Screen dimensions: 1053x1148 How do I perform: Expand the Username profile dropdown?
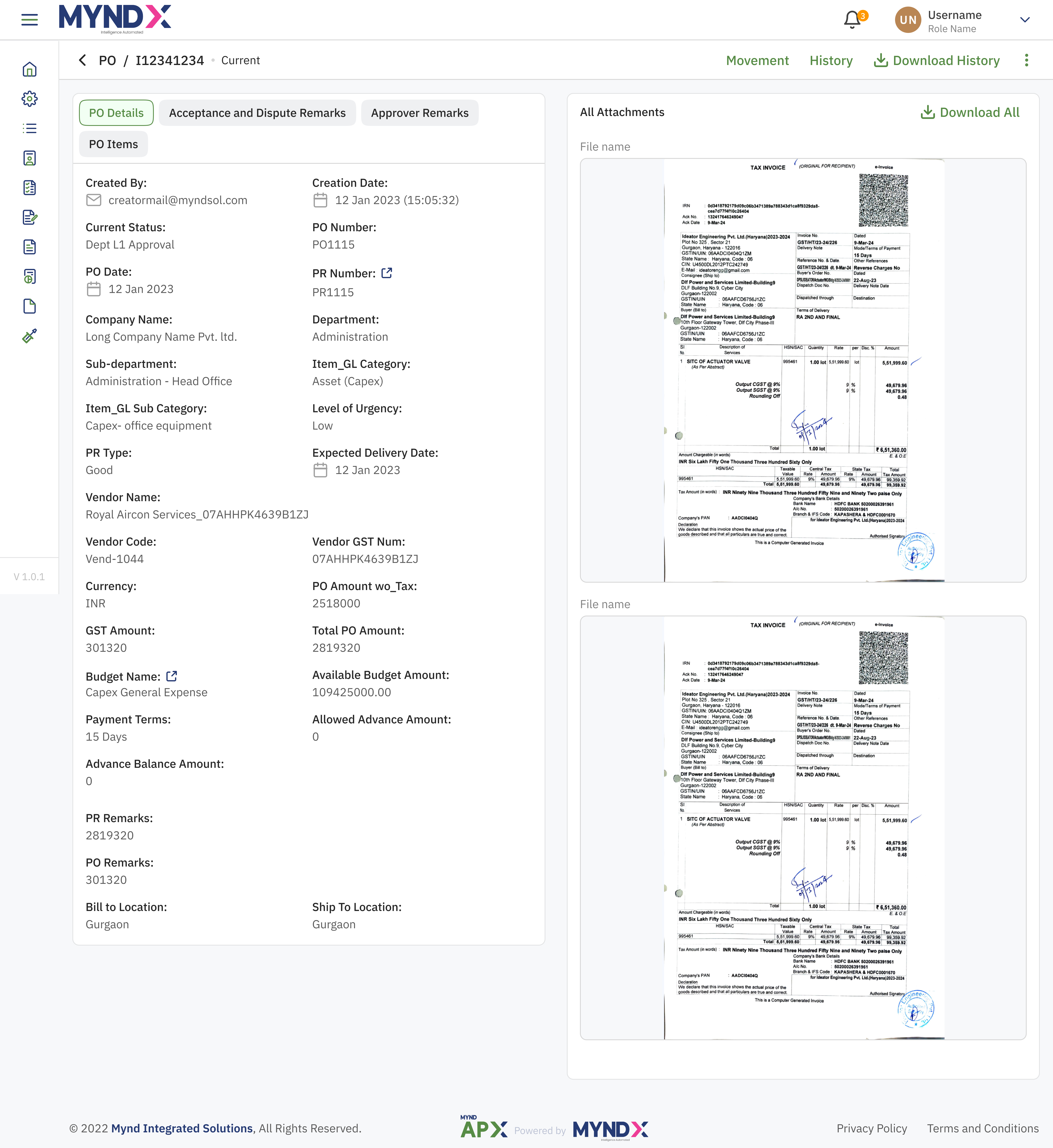(x=1024, y=20)
